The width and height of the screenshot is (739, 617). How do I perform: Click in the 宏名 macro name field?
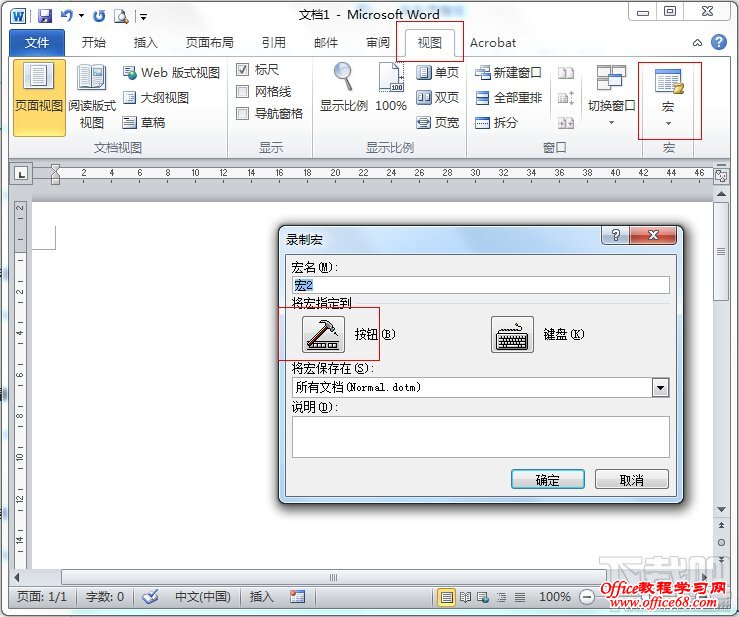tap(481, 285)
